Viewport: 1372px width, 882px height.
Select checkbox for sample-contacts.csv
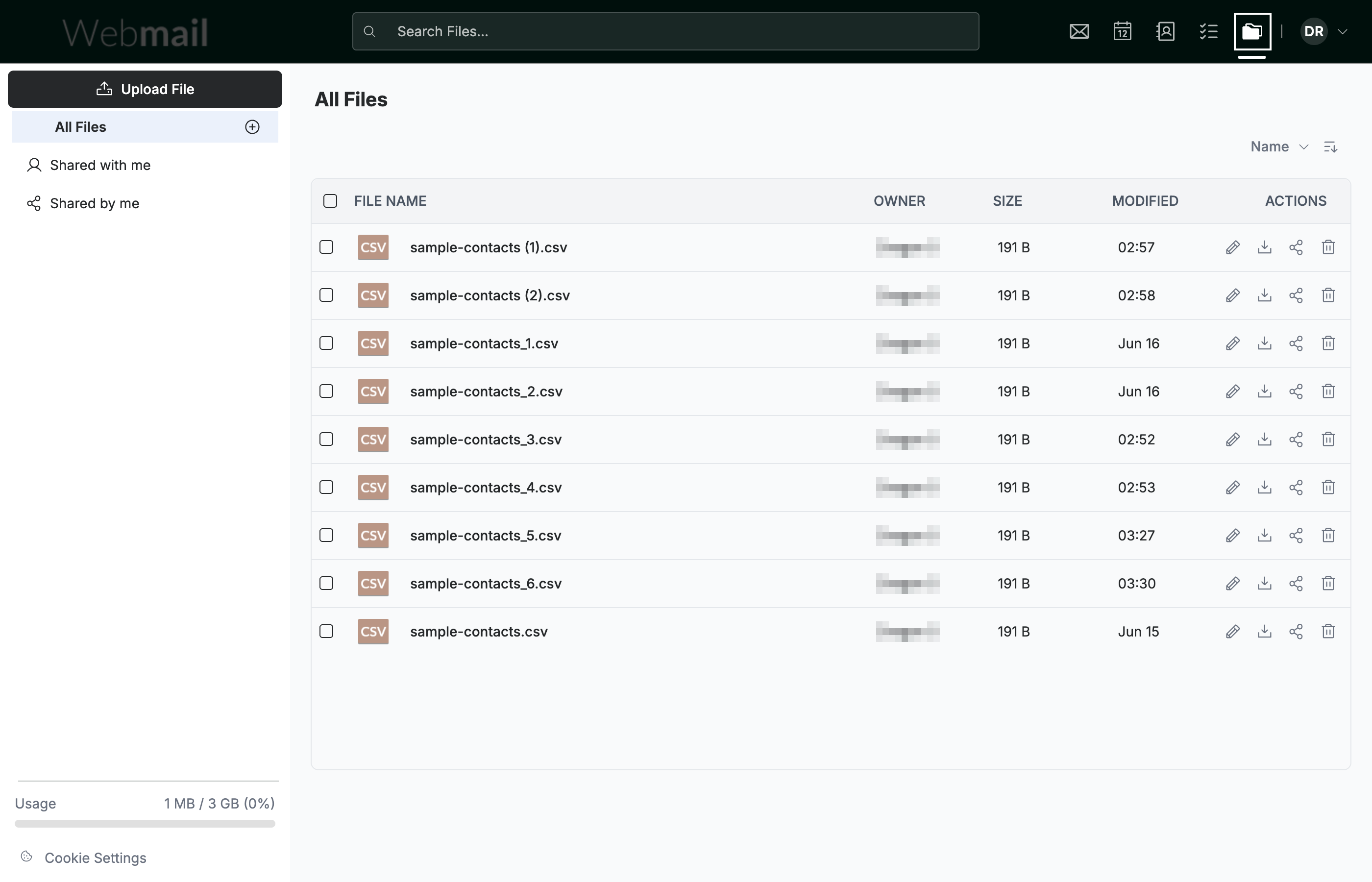(326, 631)
